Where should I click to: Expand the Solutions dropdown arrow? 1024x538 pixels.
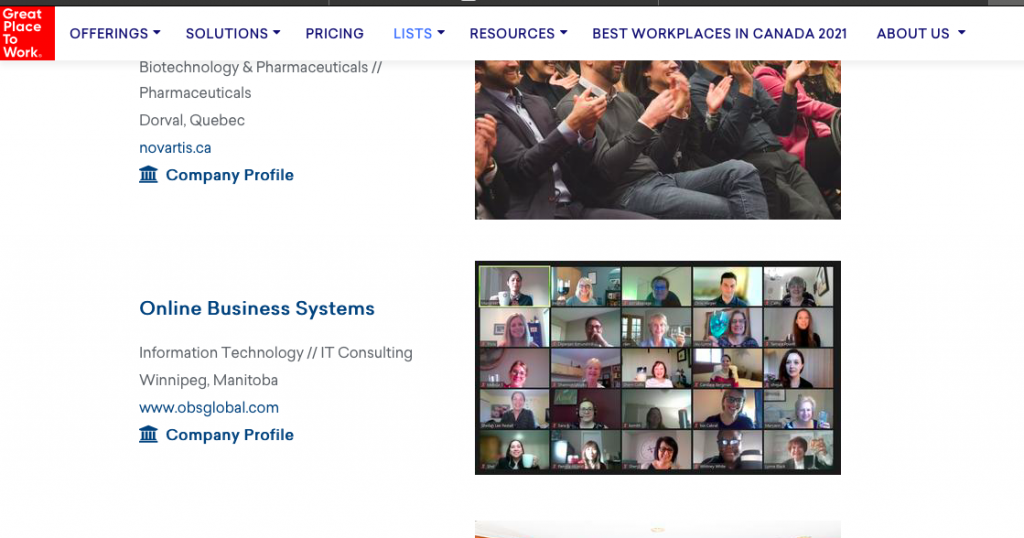click(x=277, y=33)
